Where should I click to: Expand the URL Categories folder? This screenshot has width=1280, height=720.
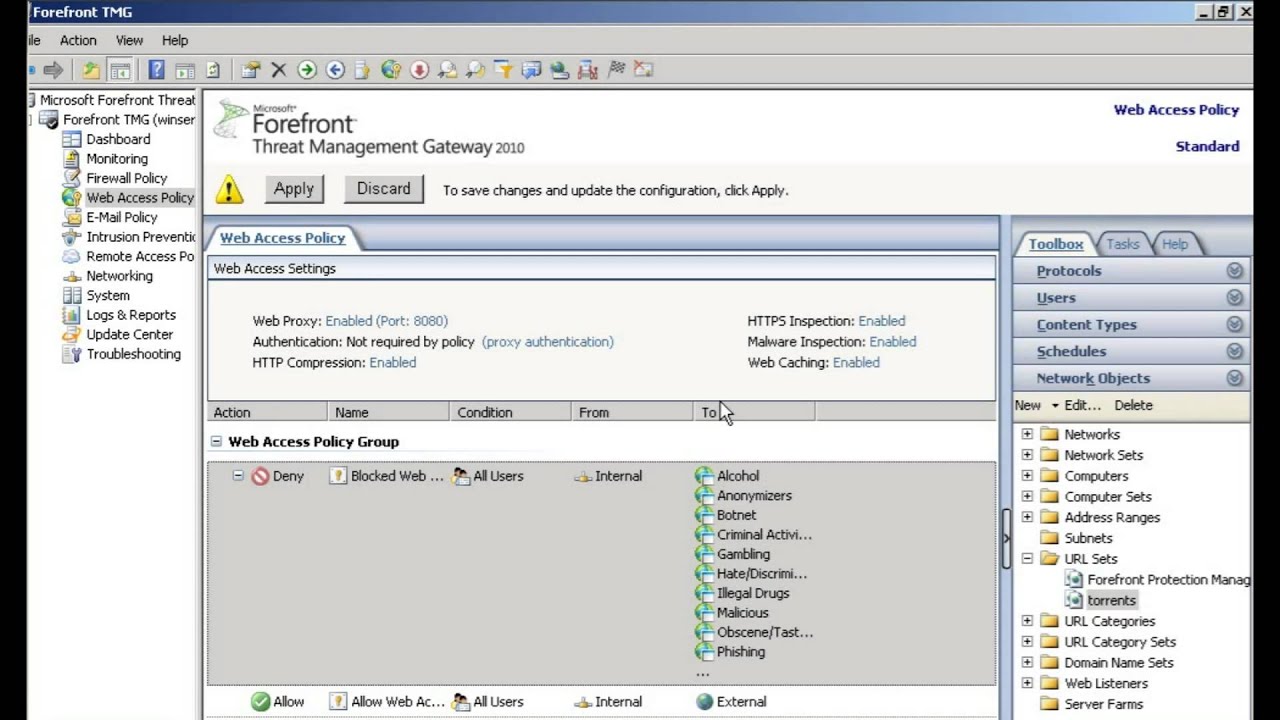coord(1027,621)
